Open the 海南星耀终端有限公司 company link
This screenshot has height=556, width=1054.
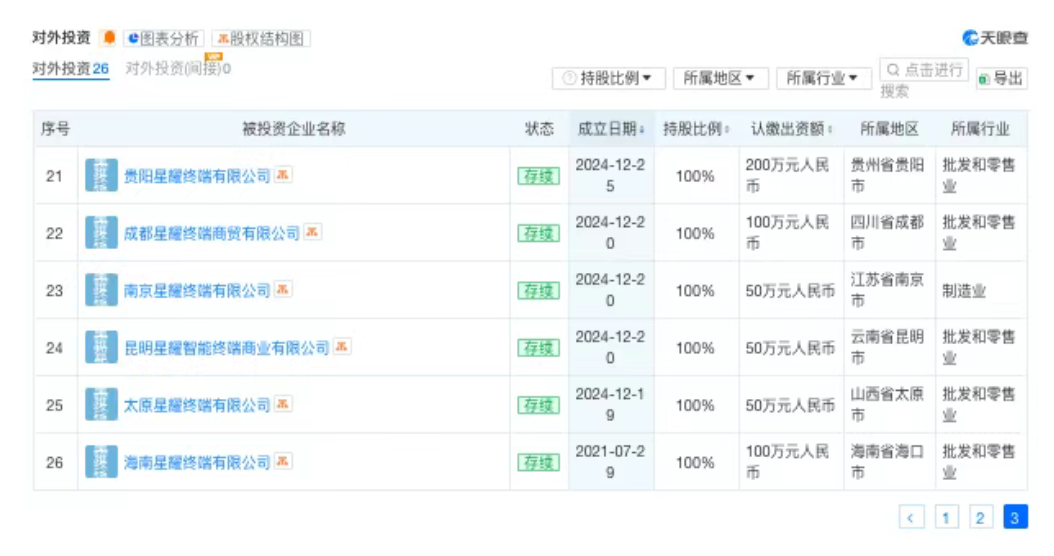pos(197,462)
